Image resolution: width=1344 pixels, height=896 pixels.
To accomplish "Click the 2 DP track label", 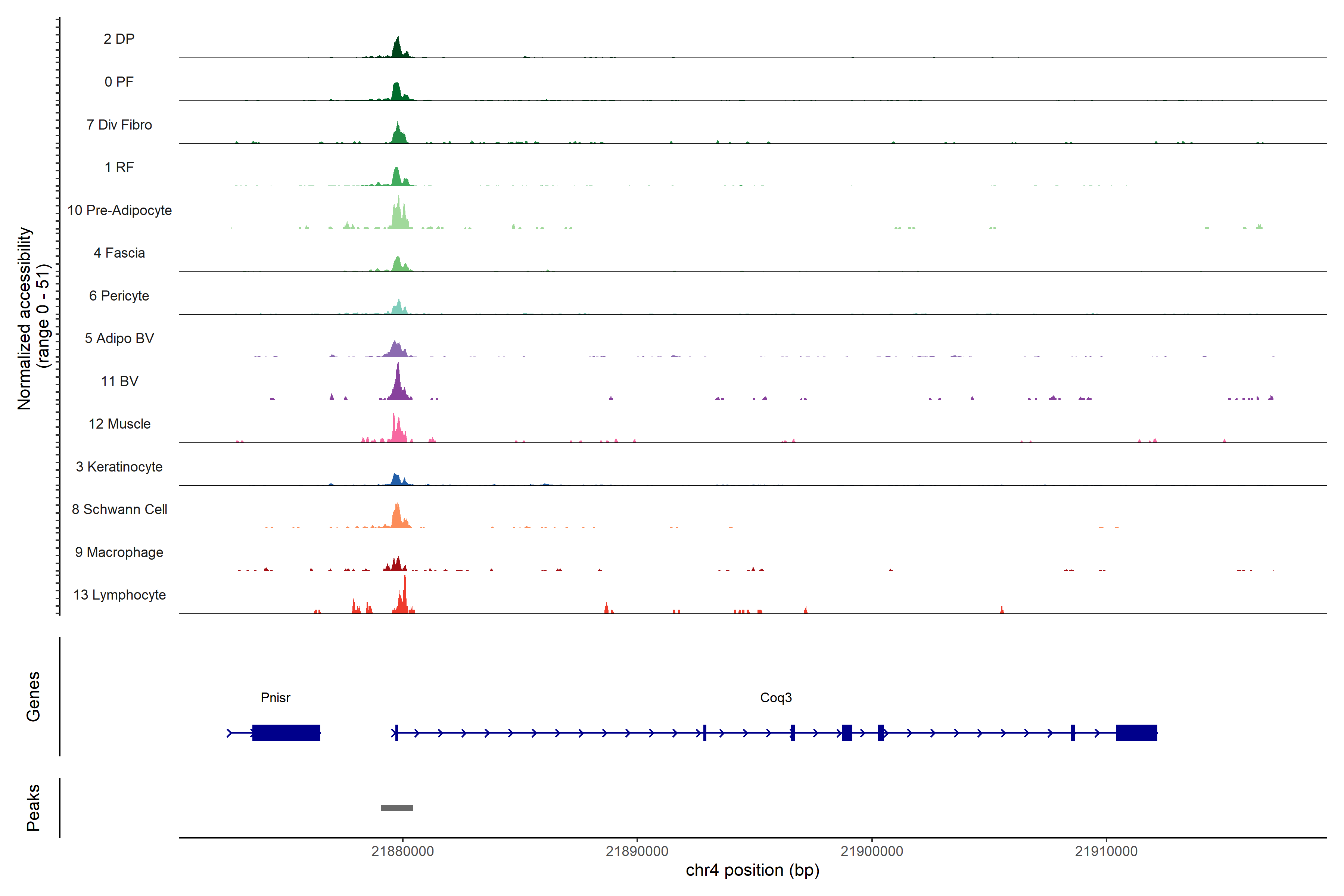I will (119, 39).
